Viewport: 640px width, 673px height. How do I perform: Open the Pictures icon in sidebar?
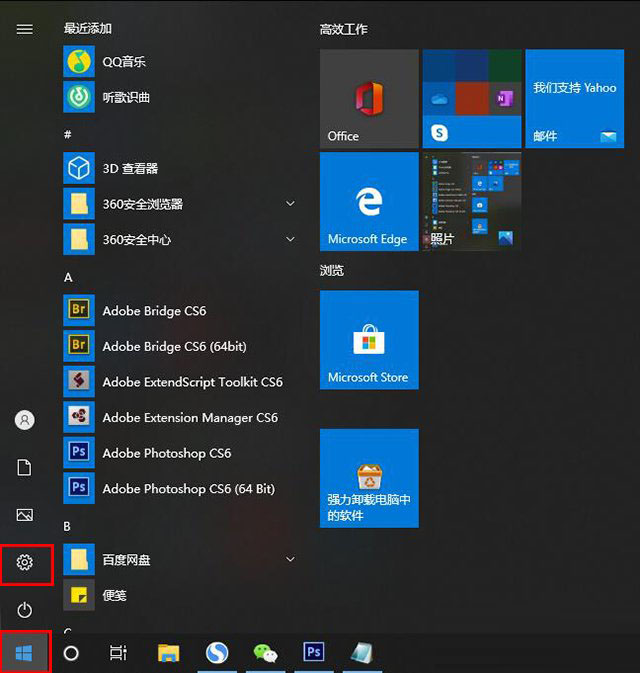(25, 515)
